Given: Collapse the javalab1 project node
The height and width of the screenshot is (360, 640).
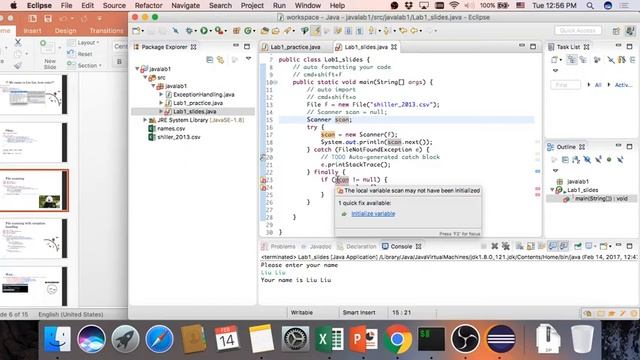Looking at the screenshot, I should [138, 69].
